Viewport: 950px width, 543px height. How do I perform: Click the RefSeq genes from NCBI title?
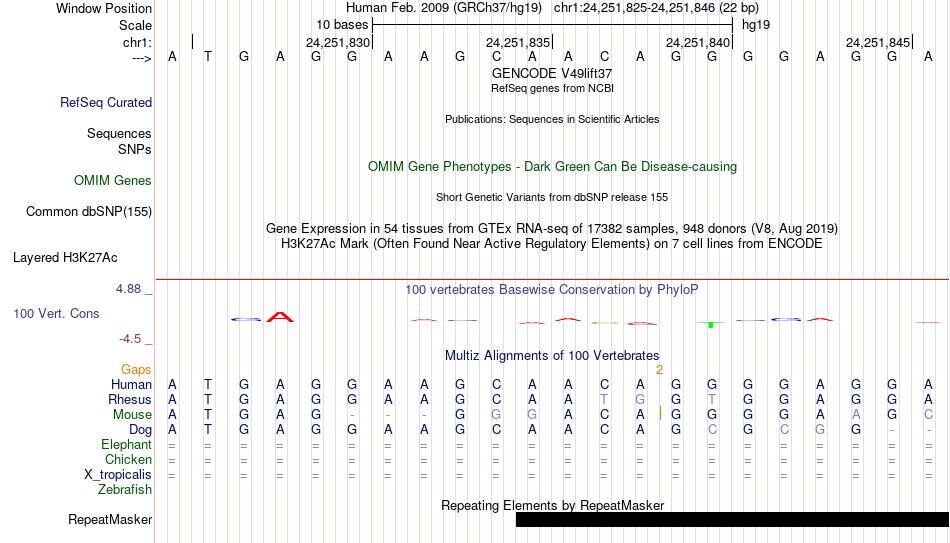[552, 88]
